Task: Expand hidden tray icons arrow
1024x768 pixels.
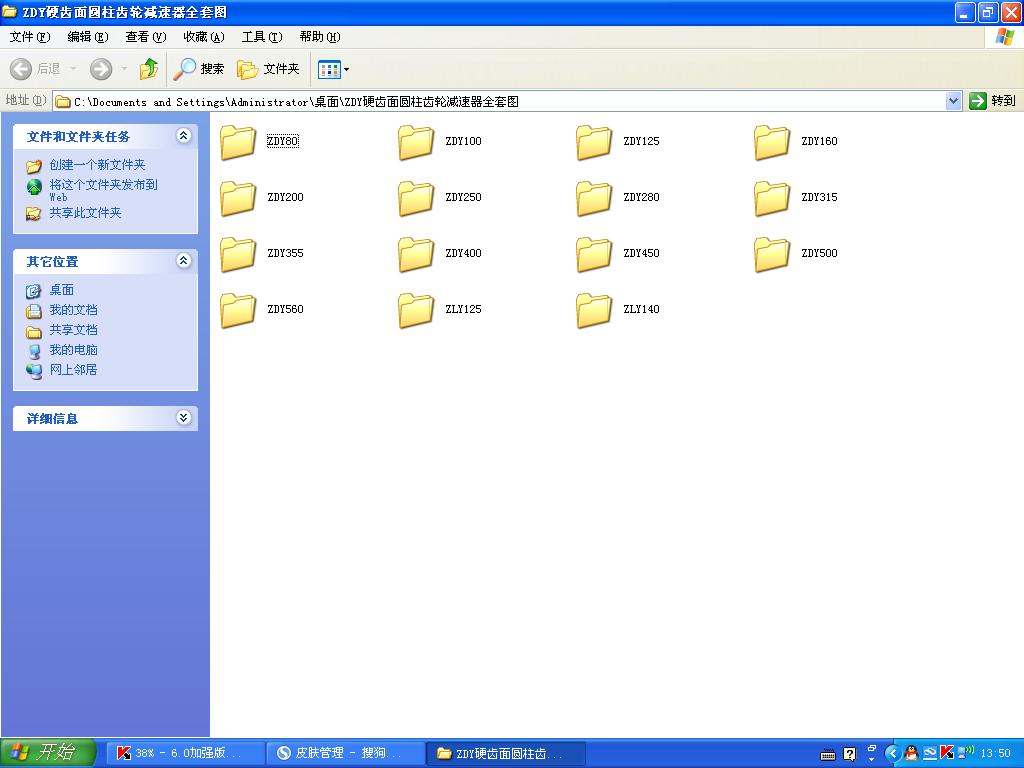Action: pos(892,754)
